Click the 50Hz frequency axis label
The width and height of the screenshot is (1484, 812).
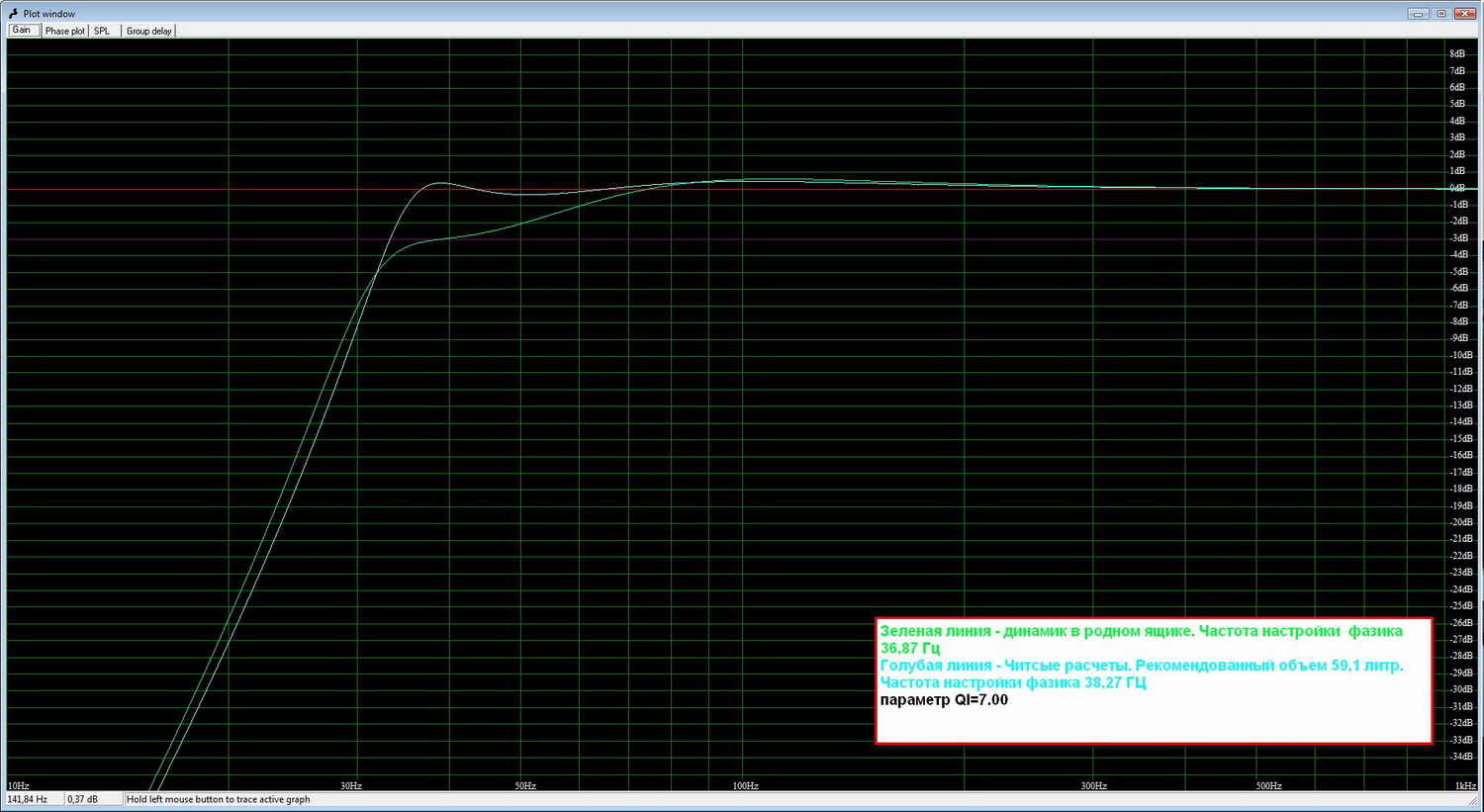pos(525,785)
